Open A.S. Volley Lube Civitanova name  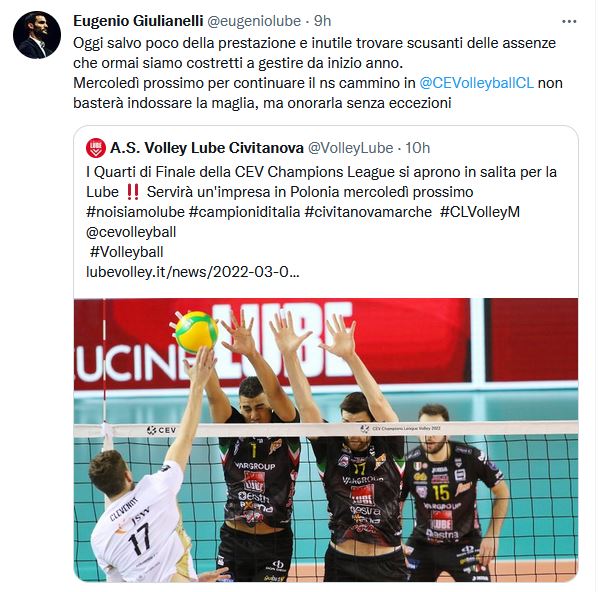207,148
